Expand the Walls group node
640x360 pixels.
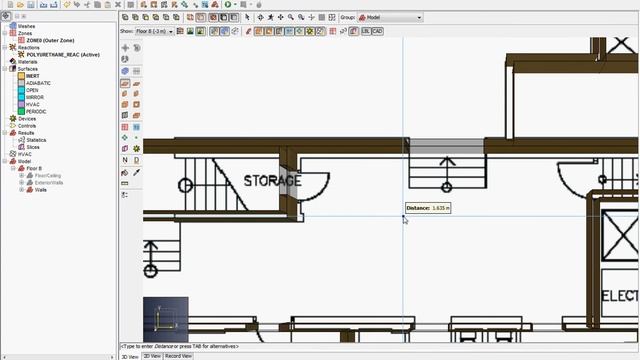22,190
